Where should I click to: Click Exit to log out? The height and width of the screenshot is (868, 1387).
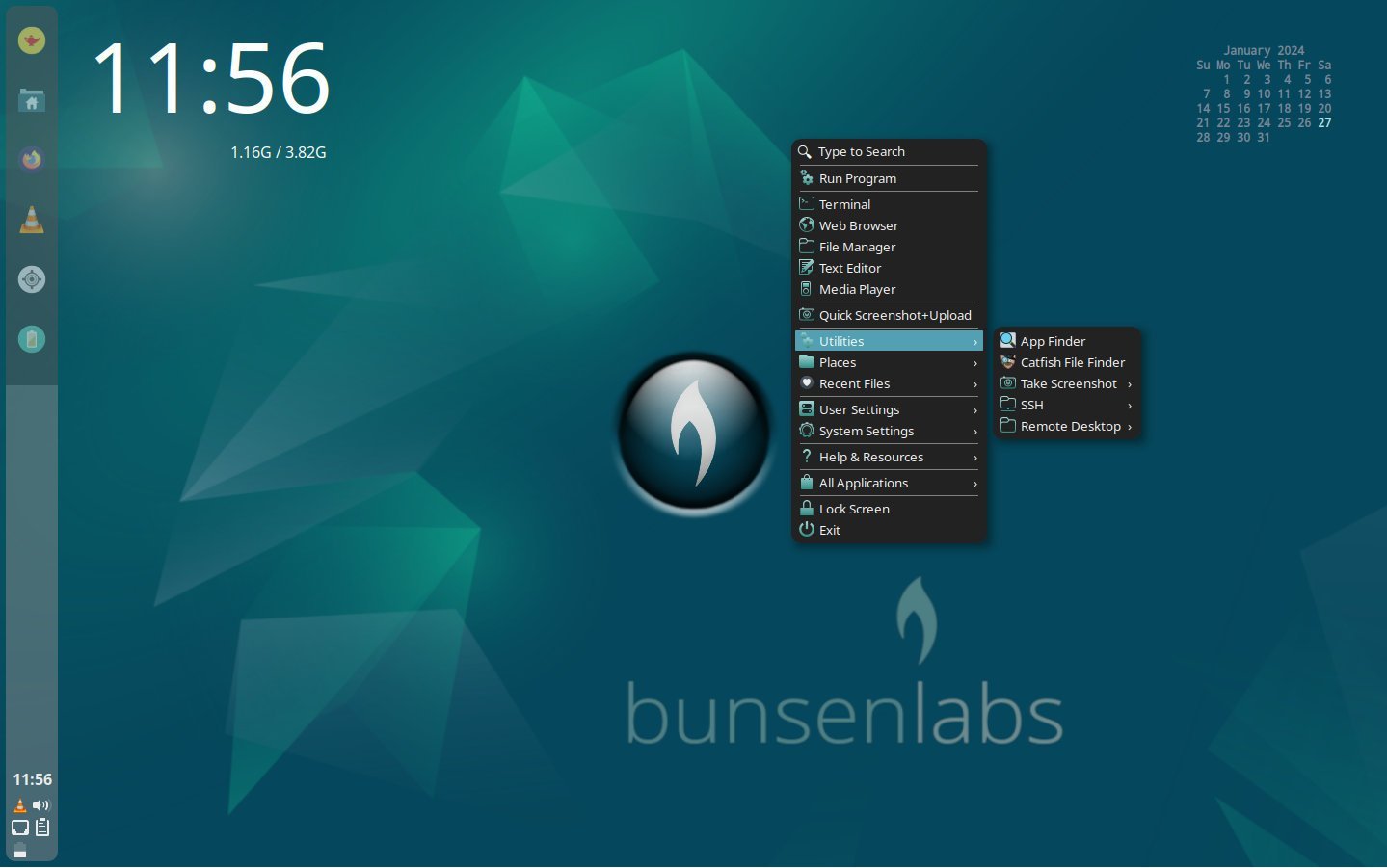tap(829, 530)
